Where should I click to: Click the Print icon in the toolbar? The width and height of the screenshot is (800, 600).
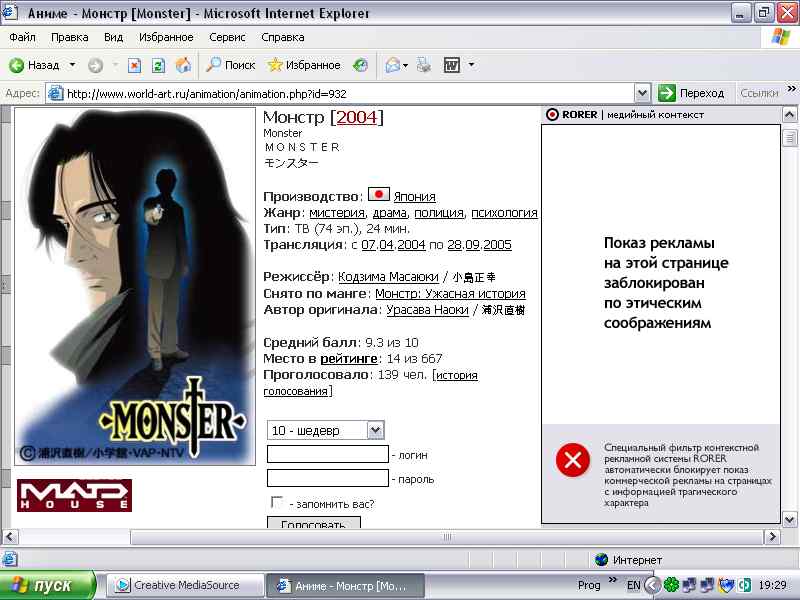423,65
